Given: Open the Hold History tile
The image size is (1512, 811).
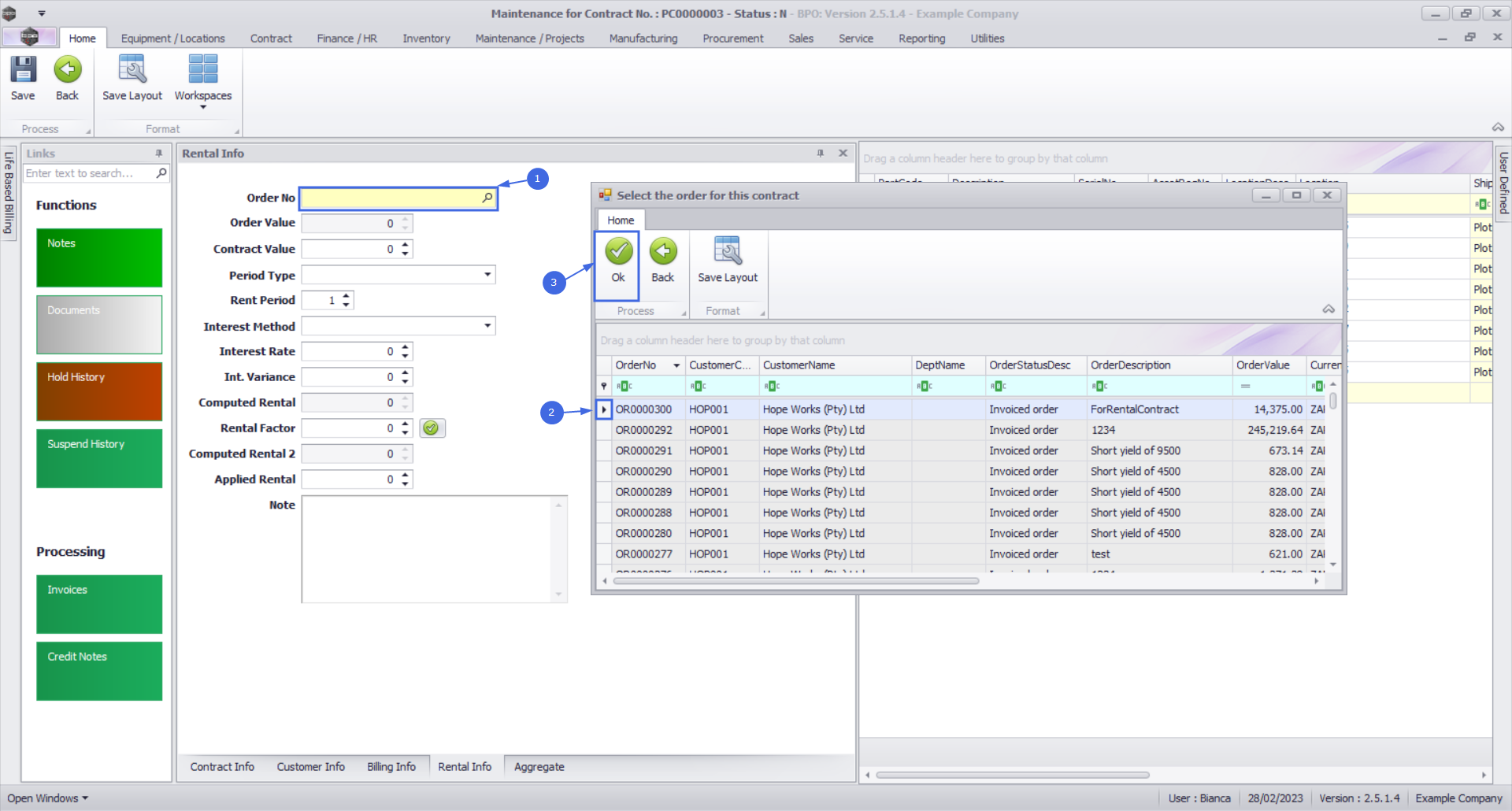Looking at the screenshot, I should [x=99, y=391].
